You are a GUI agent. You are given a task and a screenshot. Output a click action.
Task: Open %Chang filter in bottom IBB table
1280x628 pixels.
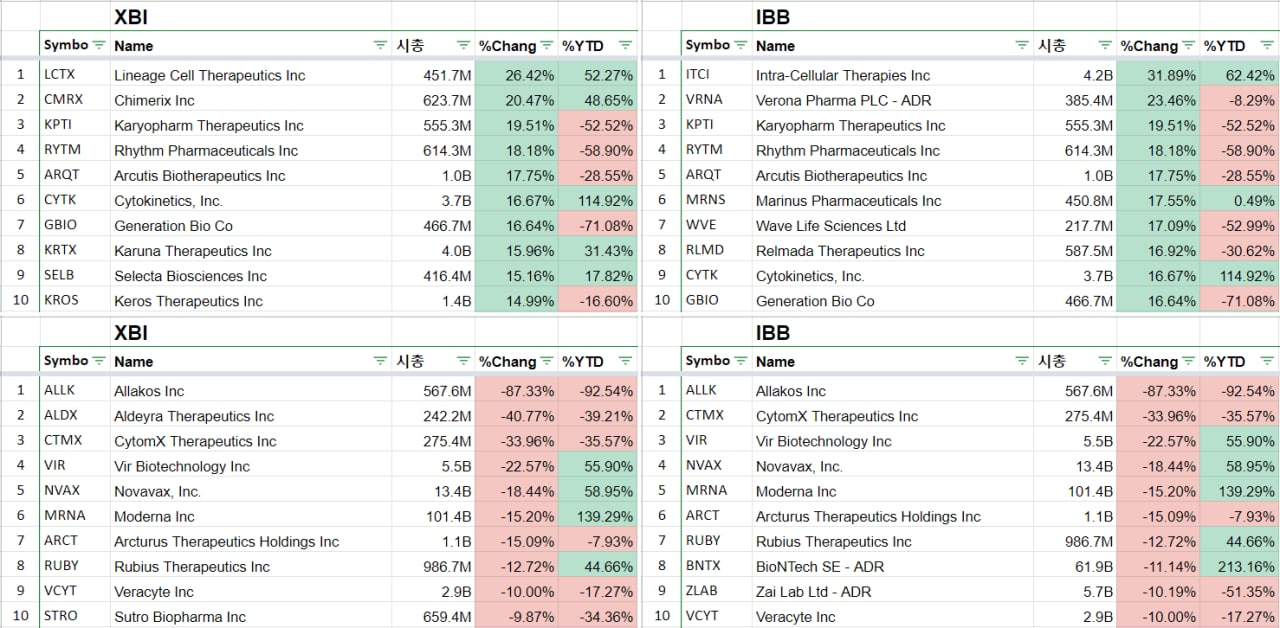click(x=1187, y=361)
